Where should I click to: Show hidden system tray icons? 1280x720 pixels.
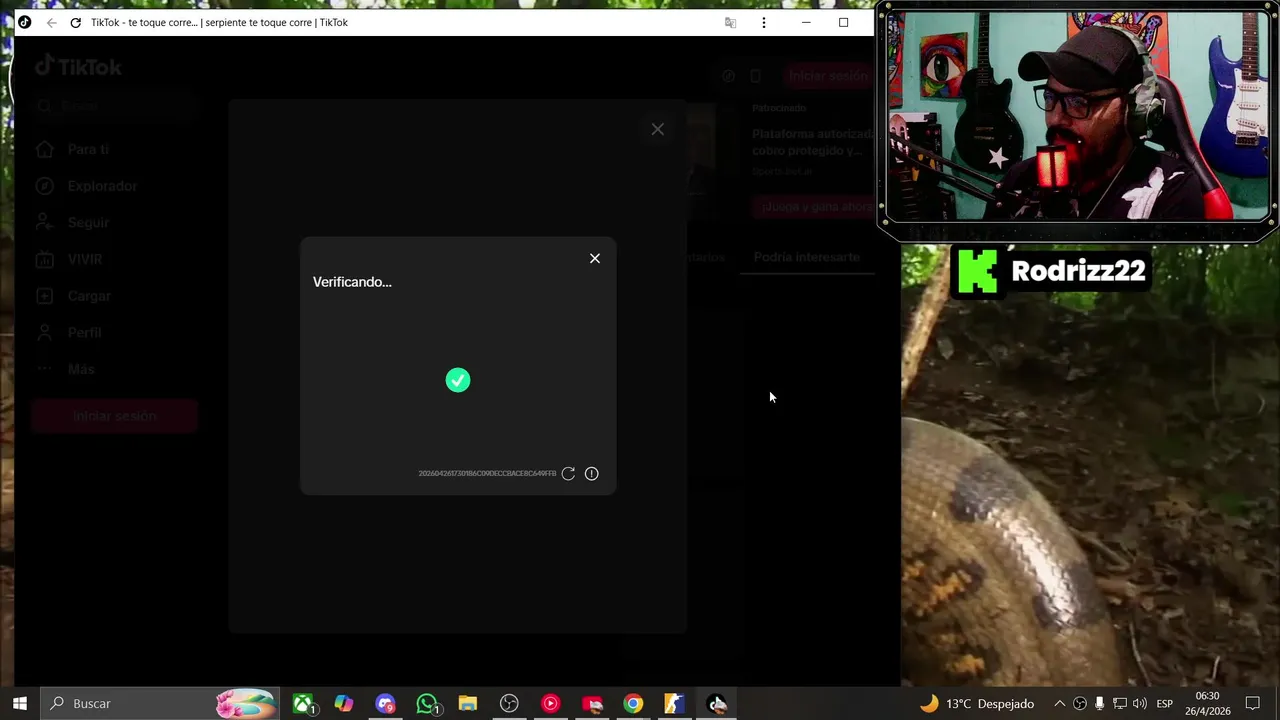click(1060, 704)
